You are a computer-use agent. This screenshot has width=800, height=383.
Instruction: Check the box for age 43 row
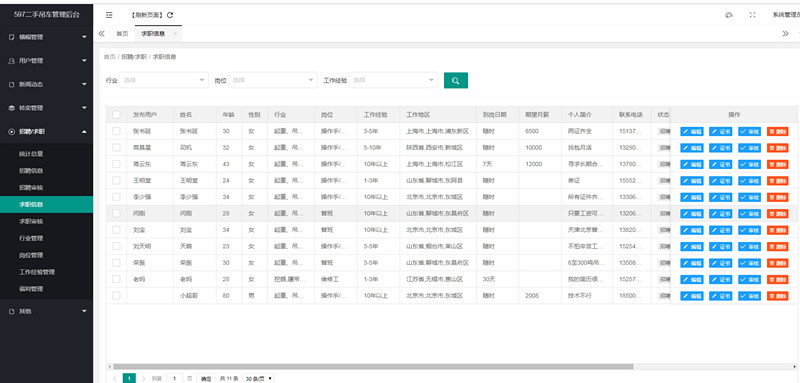(x=116, y=164)
